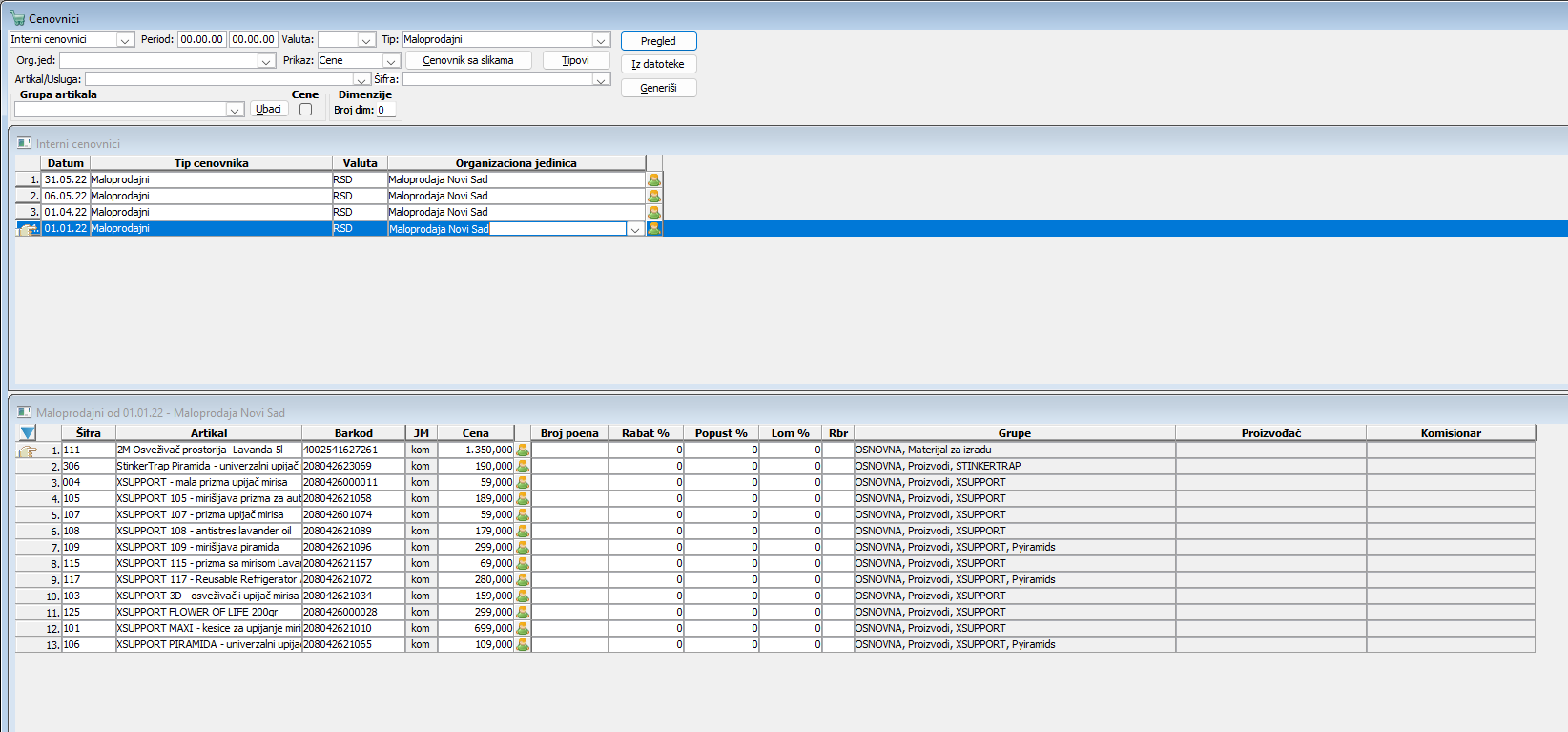Viewport: 1568px width, 732px height.
Task: Click the Ubaci button
Action: point(269,109)
